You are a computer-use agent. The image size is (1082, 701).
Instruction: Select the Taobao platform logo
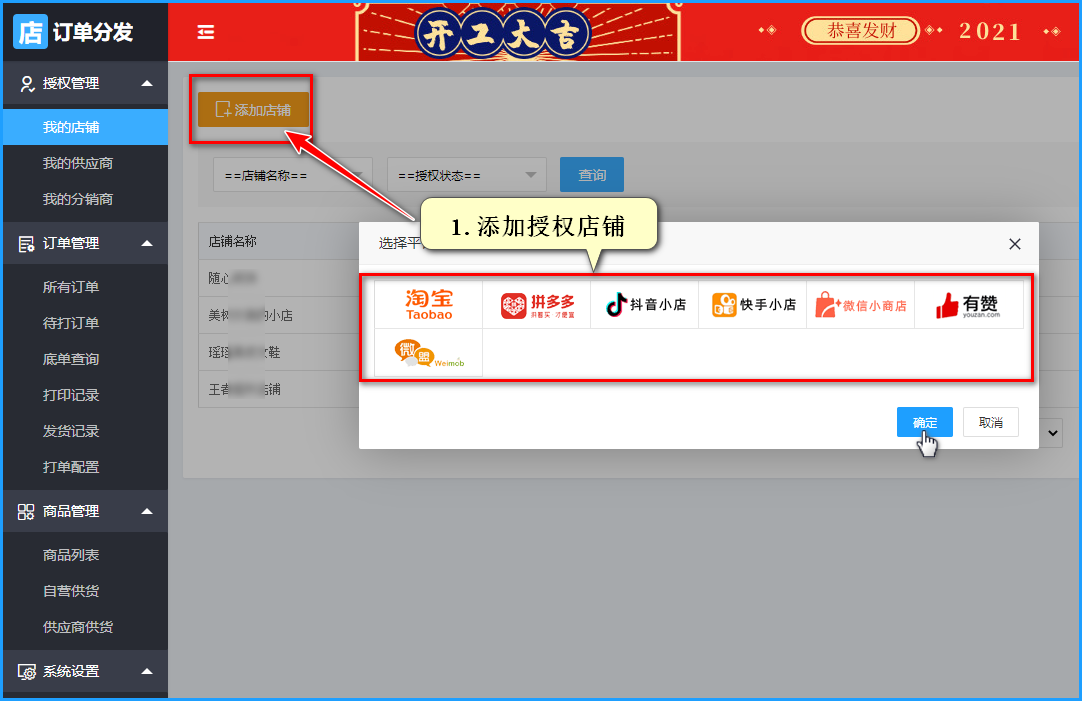click(428, 305)
